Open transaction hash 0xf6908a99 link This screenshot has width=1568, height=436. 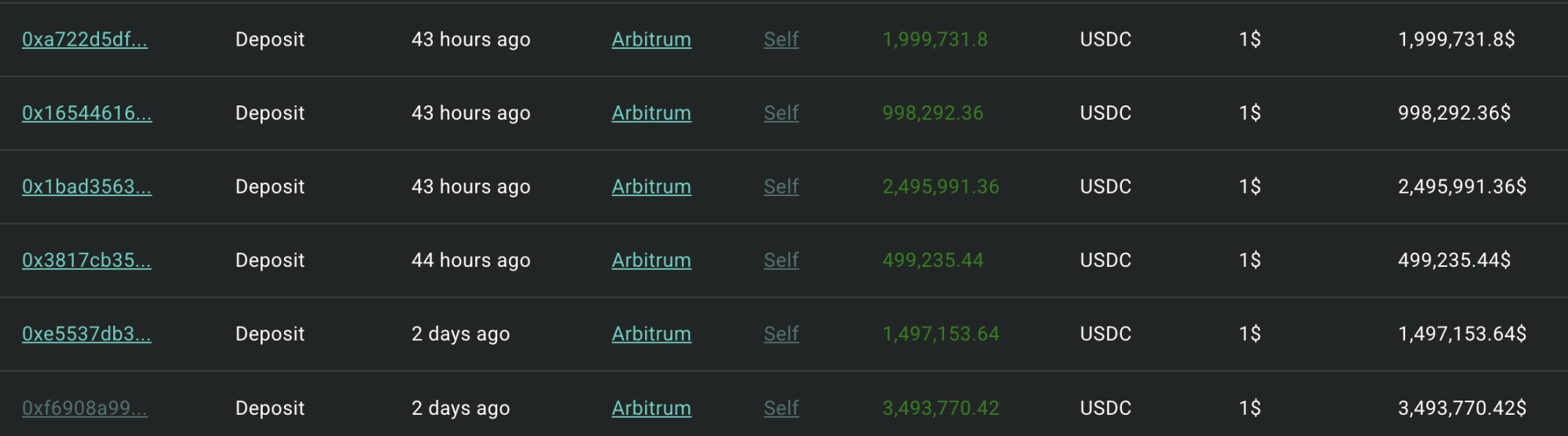pos(84,408)
